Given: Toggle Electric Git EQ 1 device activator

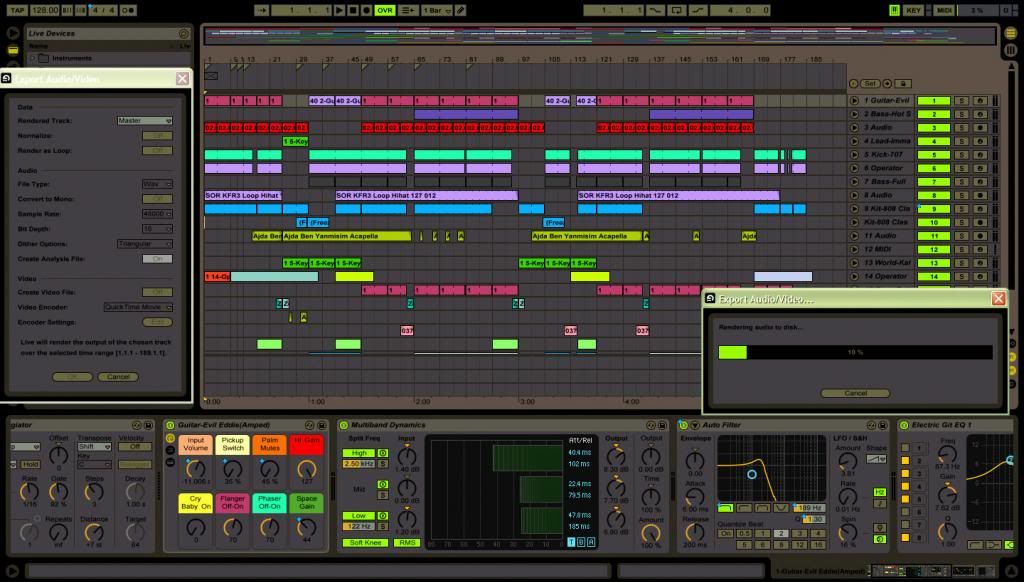Looking at the screenshot, I should click(x=904, y=425).
